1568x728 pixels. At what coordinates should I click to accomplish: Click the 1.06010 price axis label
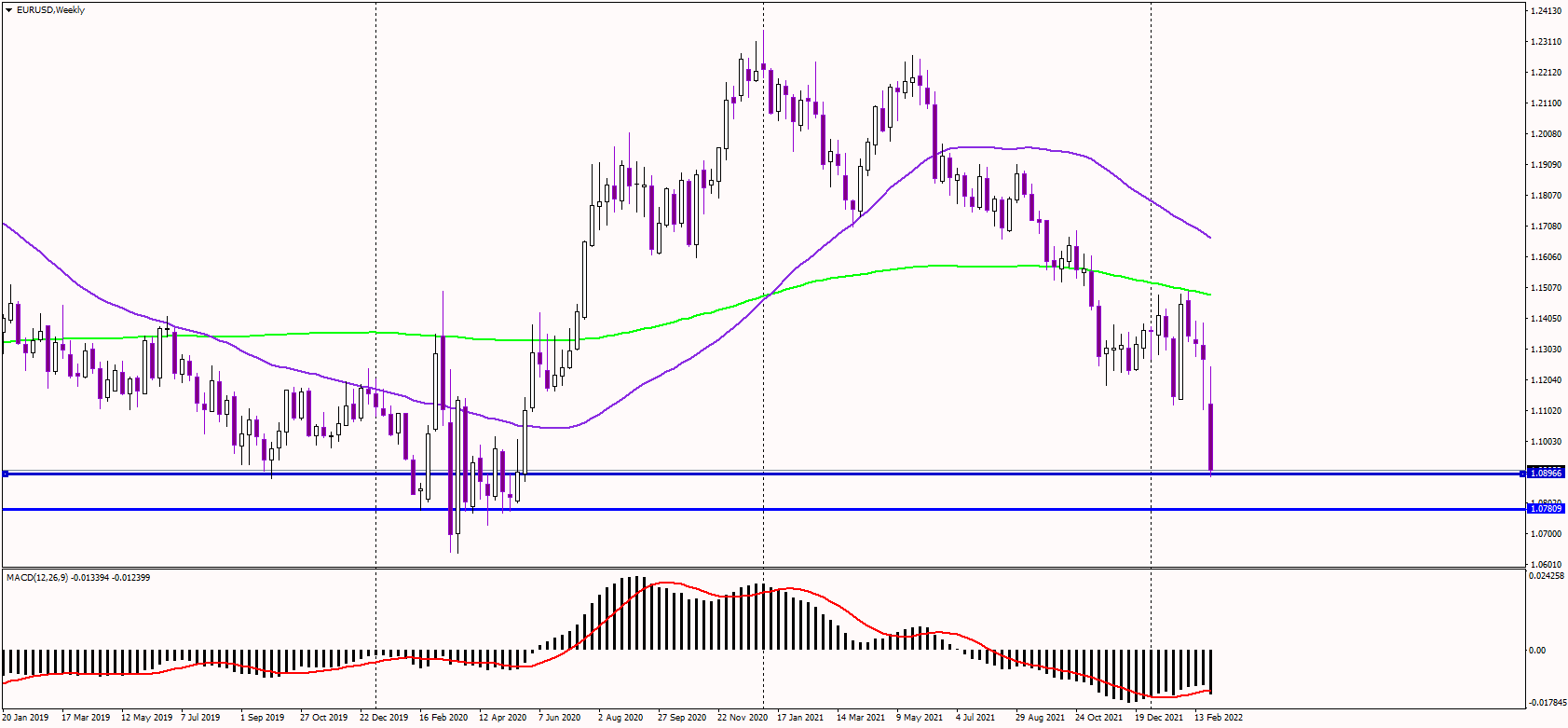[x=1547, y=565]
